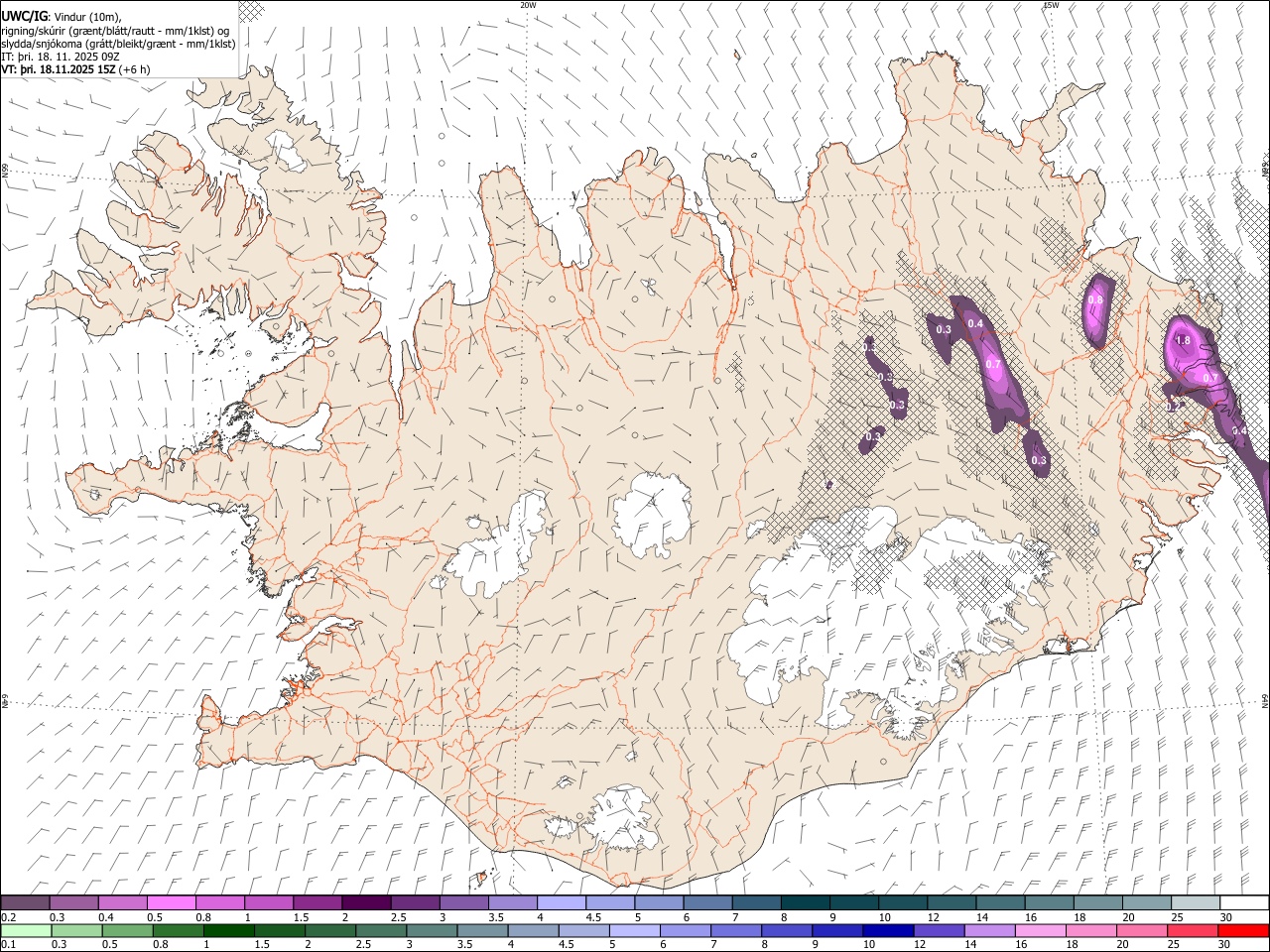Select the bright pink 0.5 swatch in purple scale
Viewport: 1270px width, 952px height.
coord(171,902)
